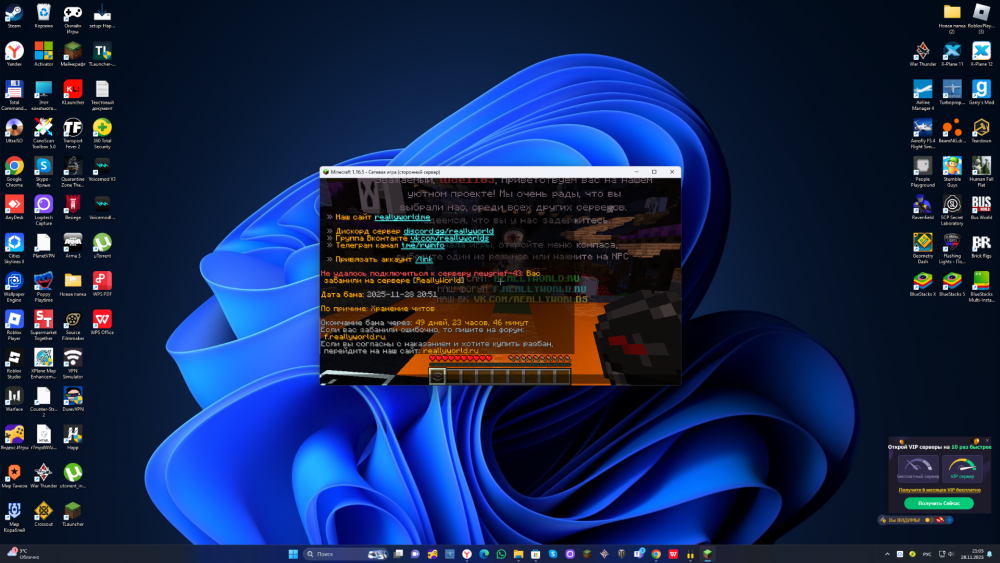
Task: Select the Logitech Capture desktop icon
Action: [x=43, y=209]
